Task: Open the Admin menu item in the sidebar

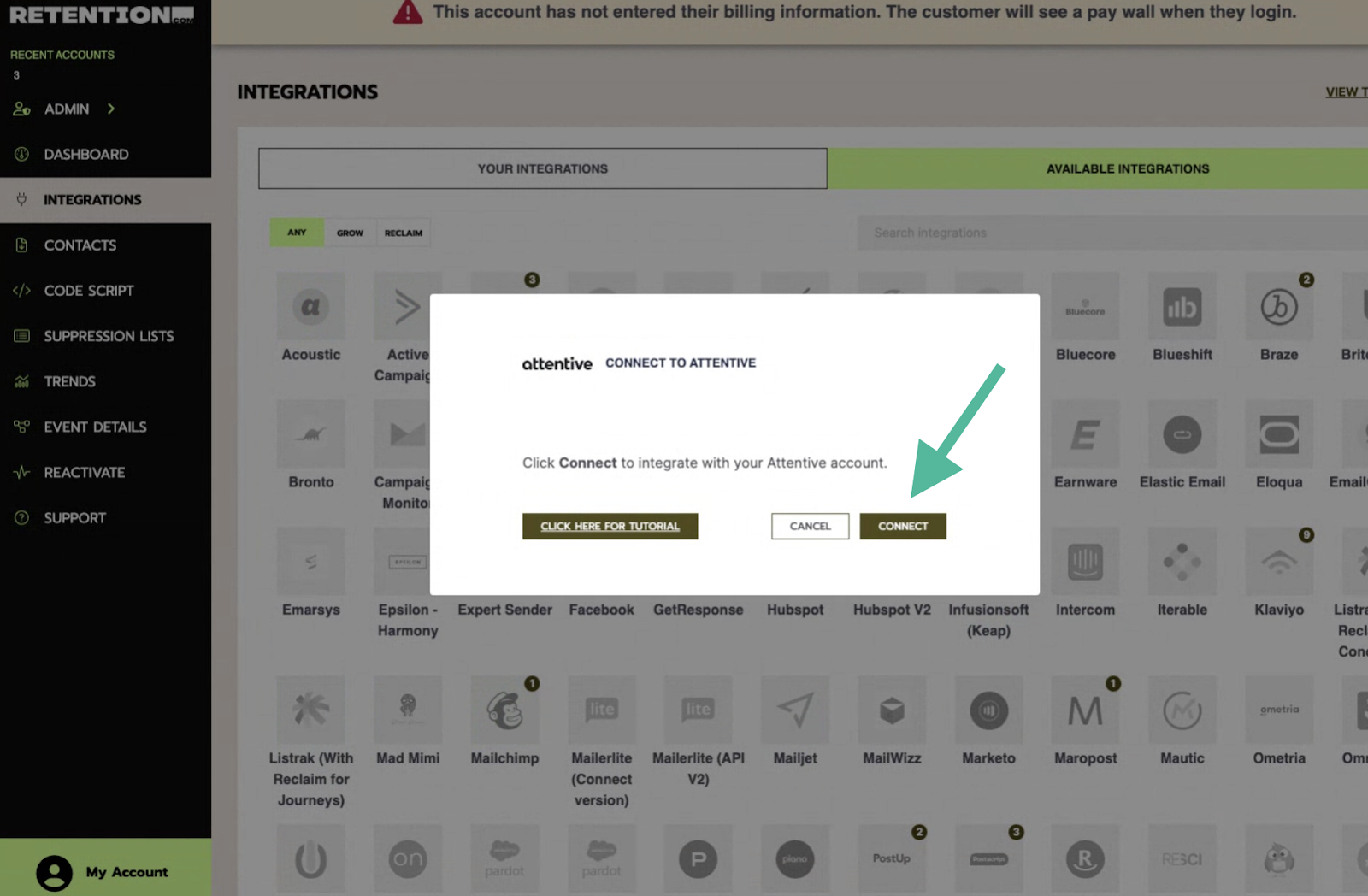Action: (x=66, y=109)
